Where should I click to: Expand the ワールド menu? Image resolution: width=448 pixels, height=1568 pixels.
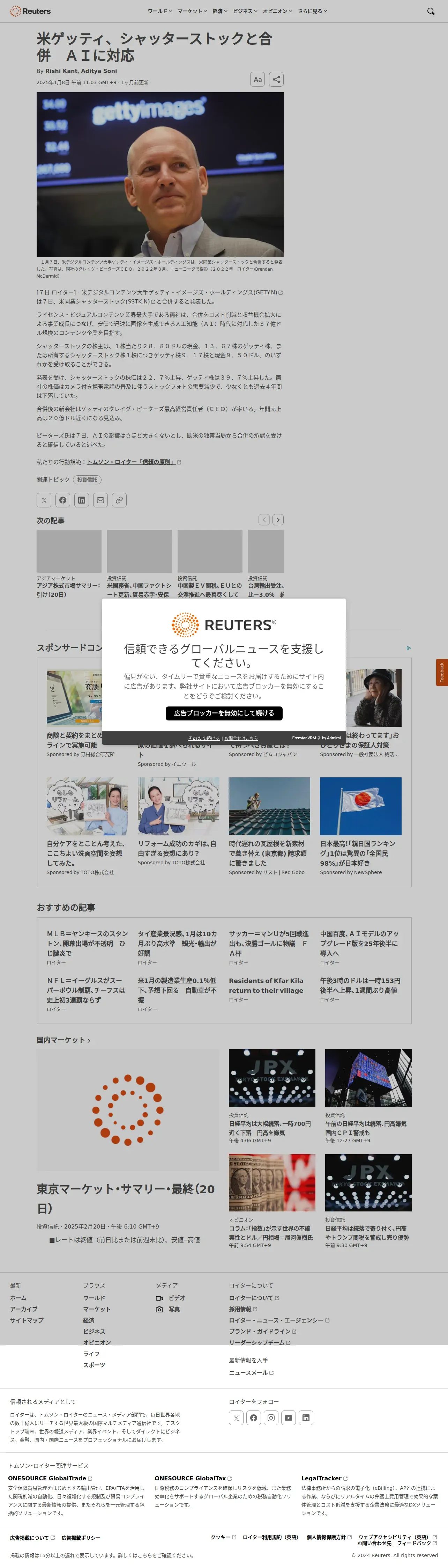(160, 11)
